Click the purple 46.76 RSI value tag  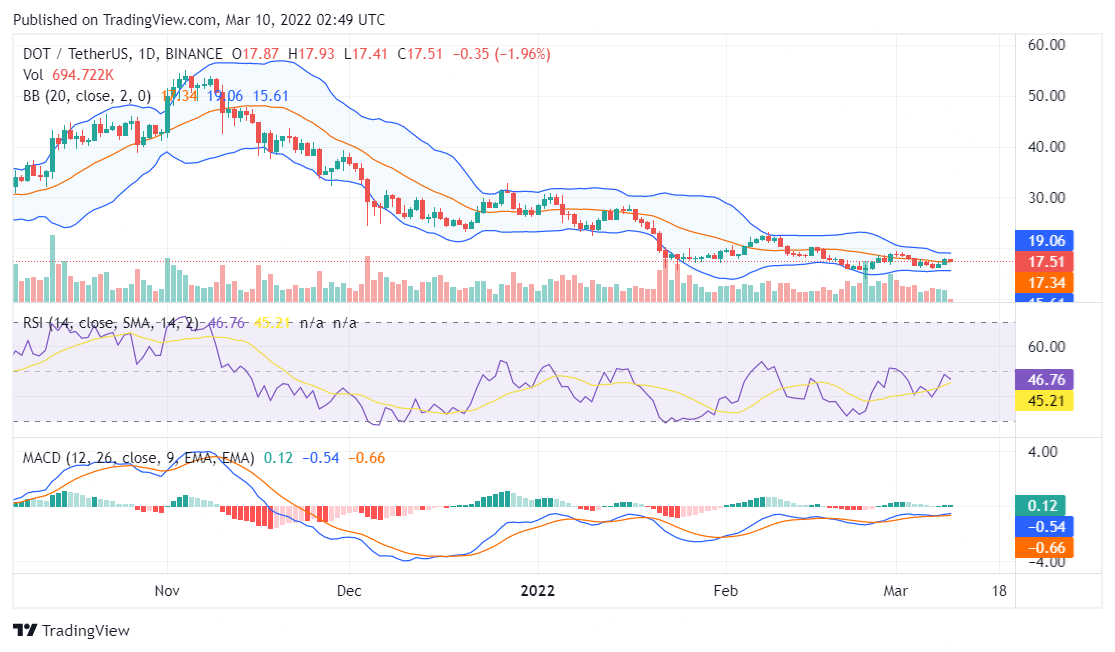point(1044,380)
